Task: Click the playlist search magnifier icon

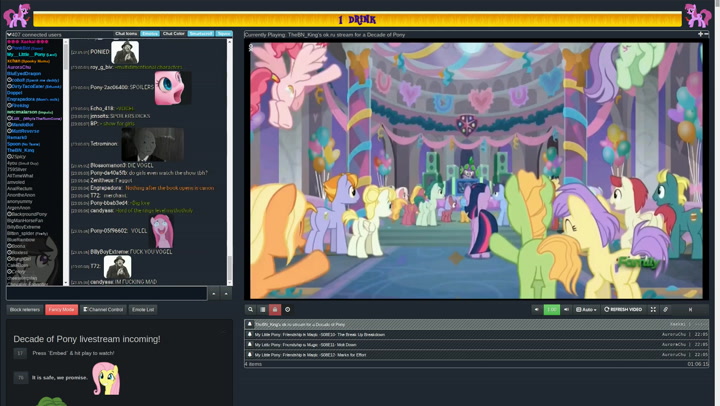Action: click(251, 310)
